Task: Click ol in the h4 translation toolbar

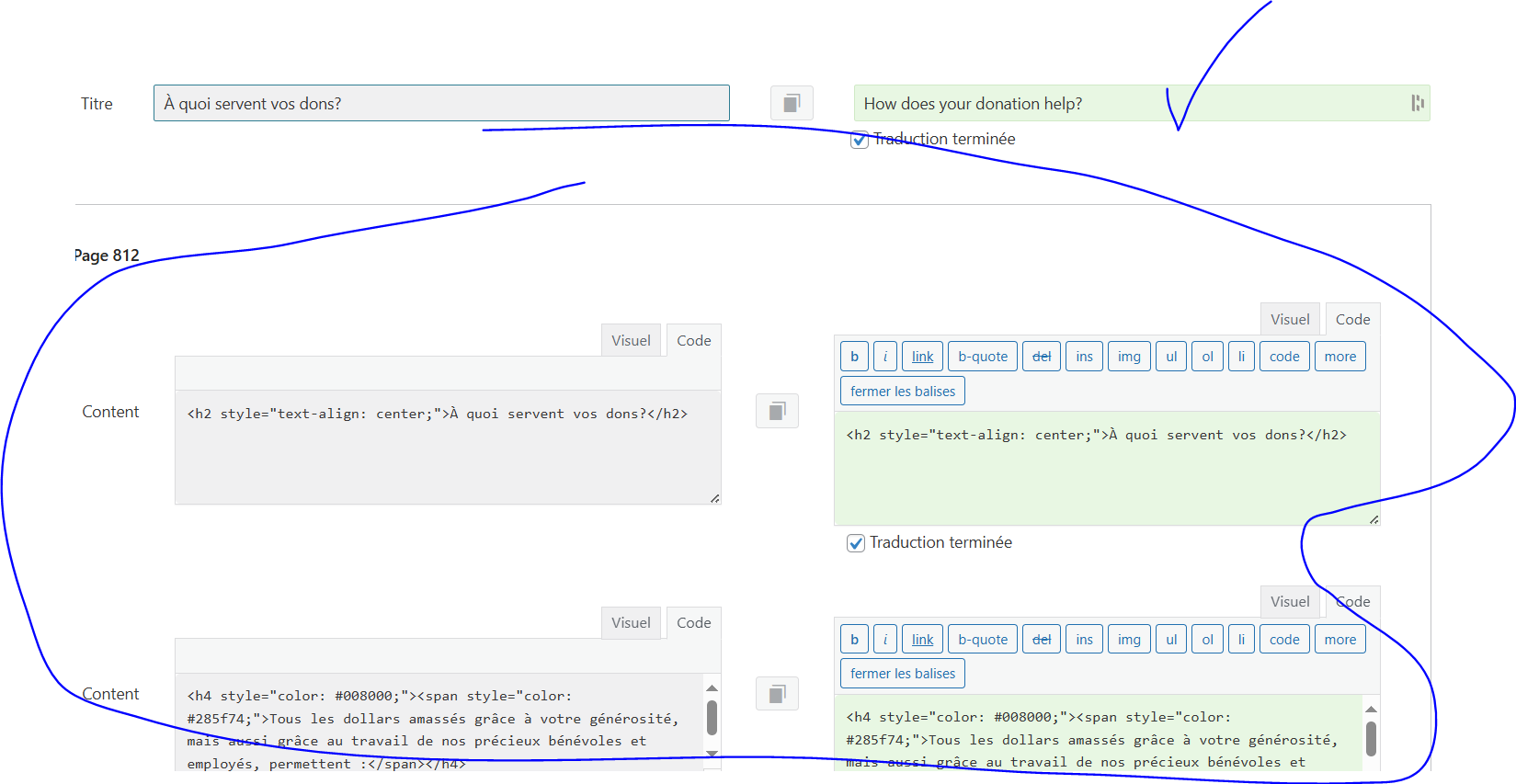Action: coord(1208,640)
